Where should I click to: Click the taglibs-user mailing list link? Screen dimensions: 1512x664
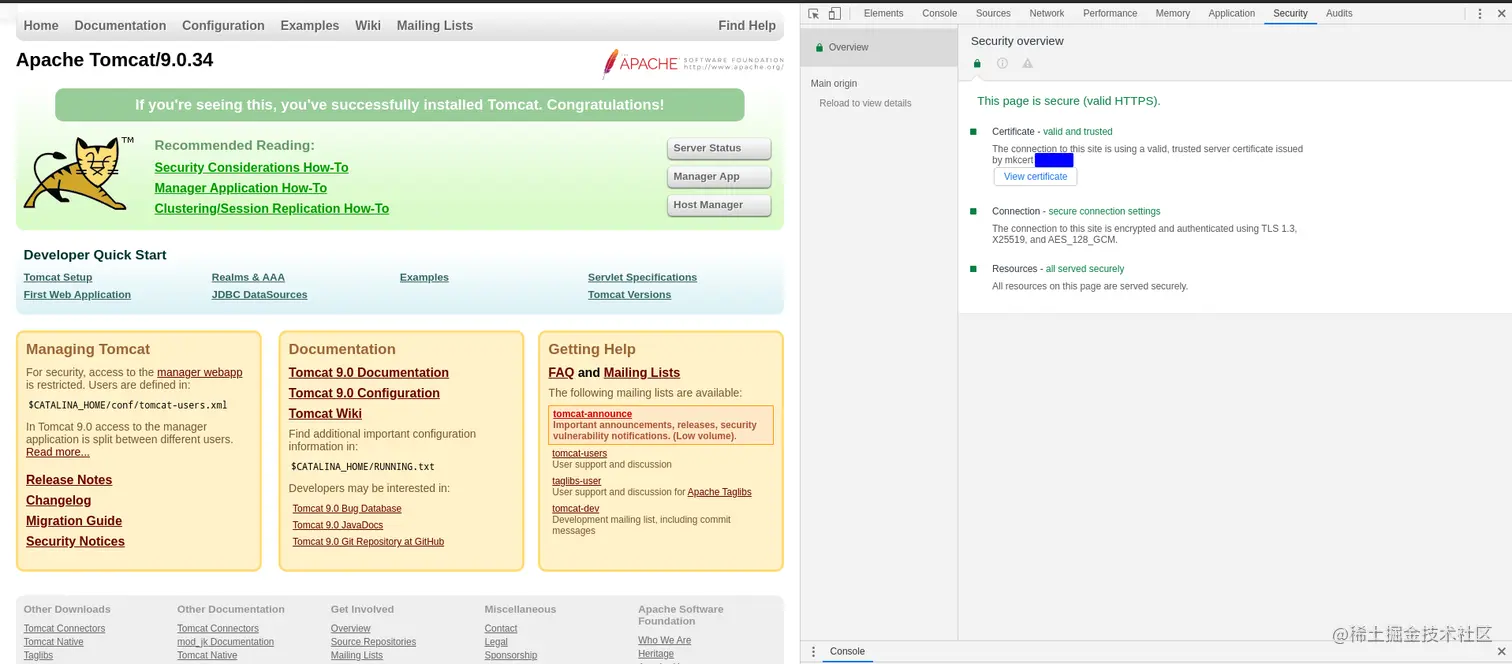point(576,481)
